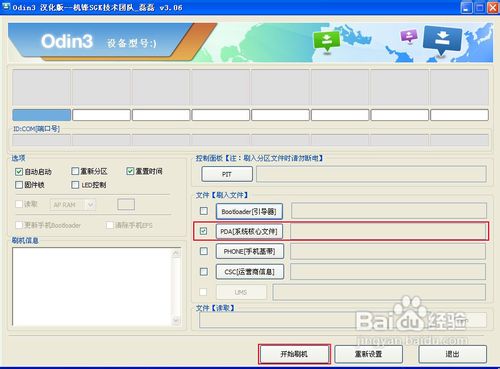The width and height of the screenshot is (500, 369).
Task: Click the CSC[运营商信息] button
Action: coord(250,272)
